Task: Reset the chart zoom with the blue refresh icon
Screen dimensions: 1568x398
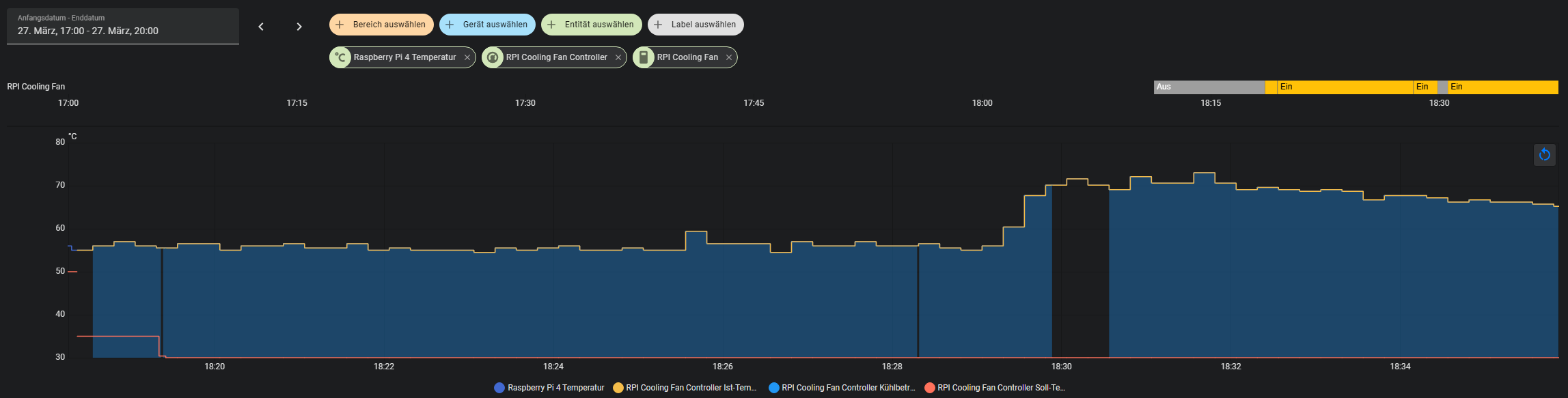Action: (x=1545, y=155)
